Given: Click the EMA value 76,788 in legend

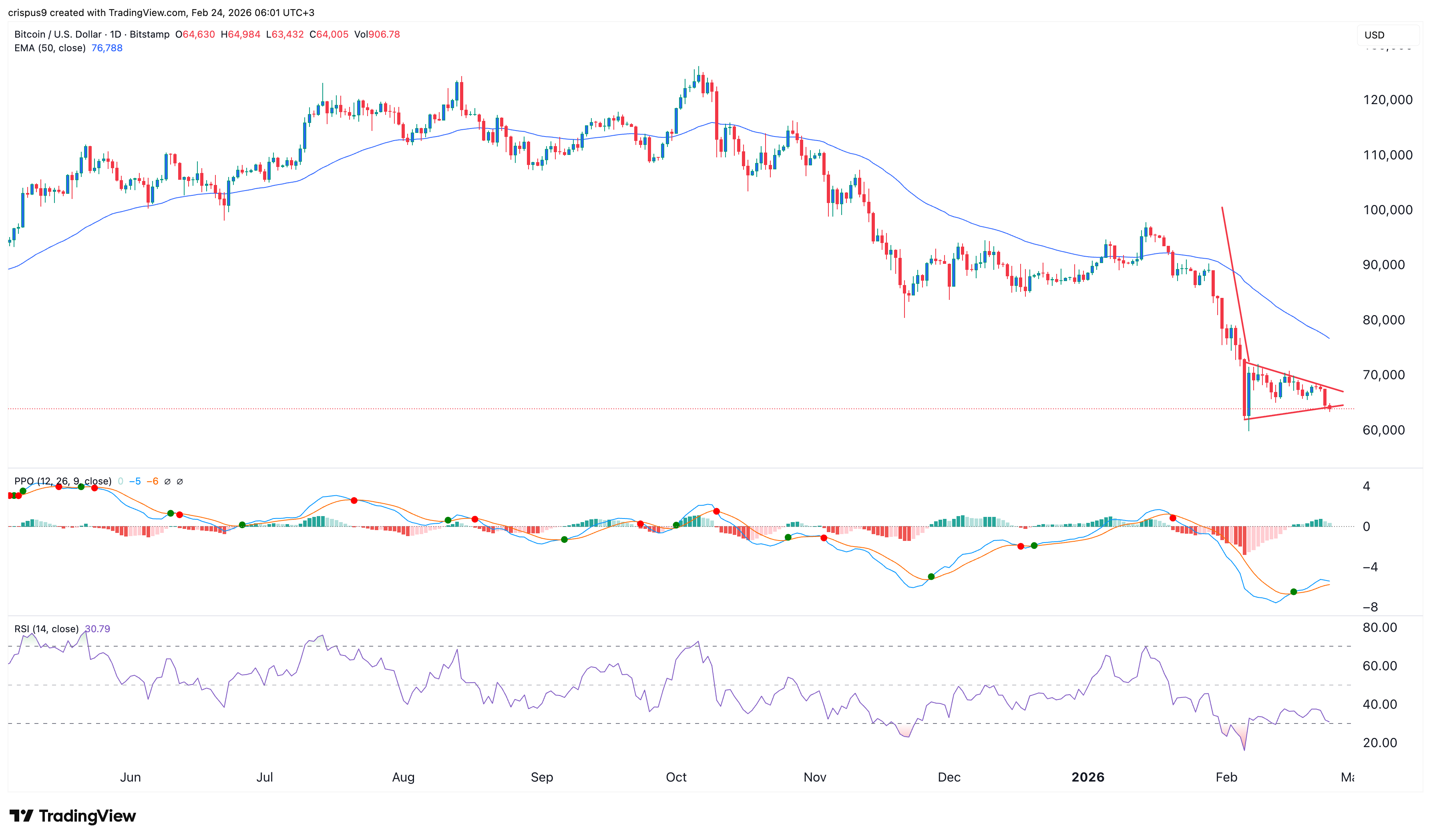Looking at the screenshot, I should (x=107, y=48).
